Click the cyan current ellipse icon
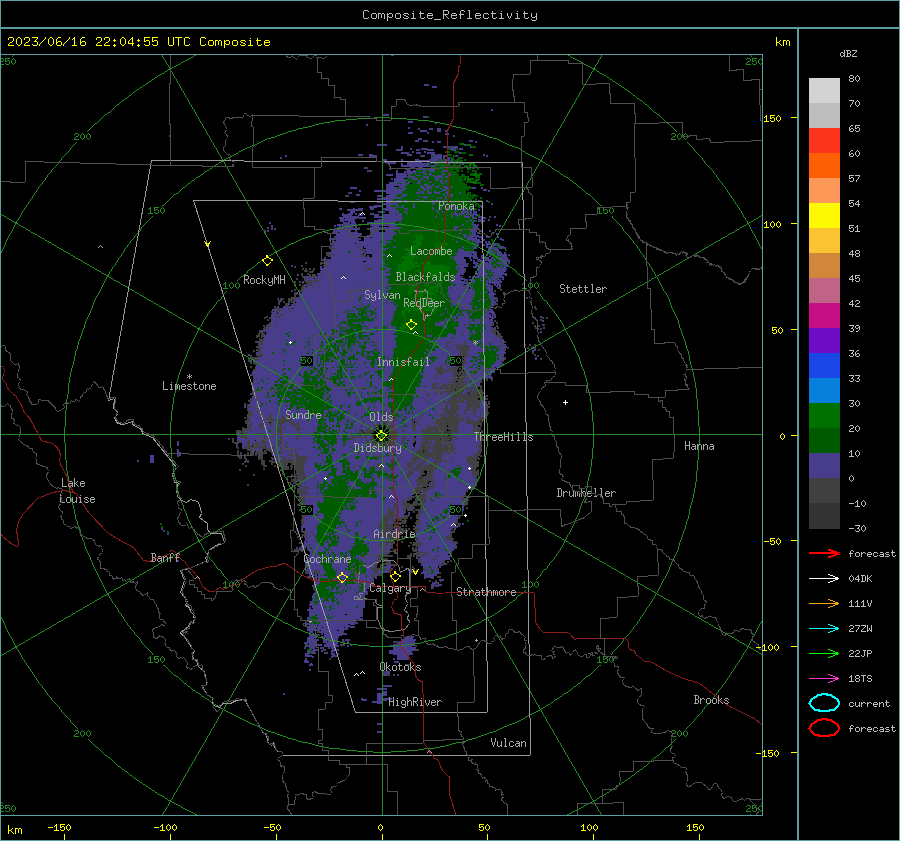The width and height of the screenshot is (900, 841). click(824, 703)
